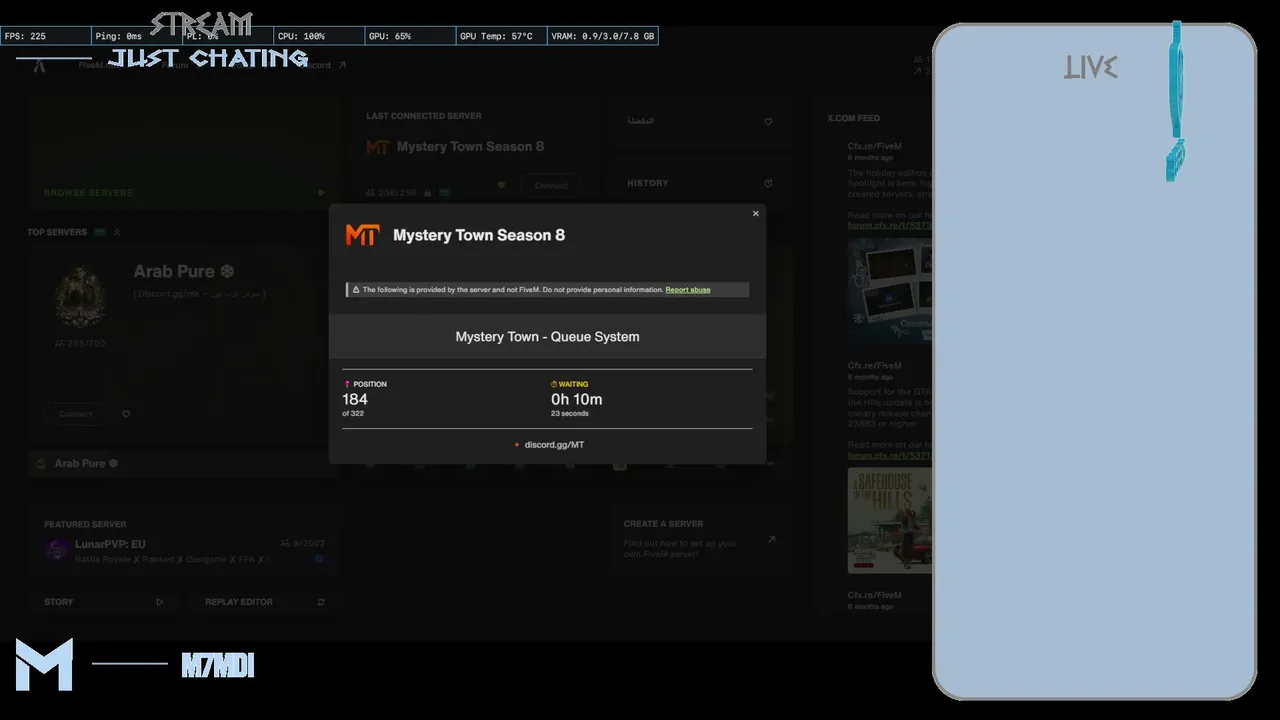The width and height of the screenshot is (1280, 720).
Task: Click the MT logo in the queue dialog
Action: [362, 235]
